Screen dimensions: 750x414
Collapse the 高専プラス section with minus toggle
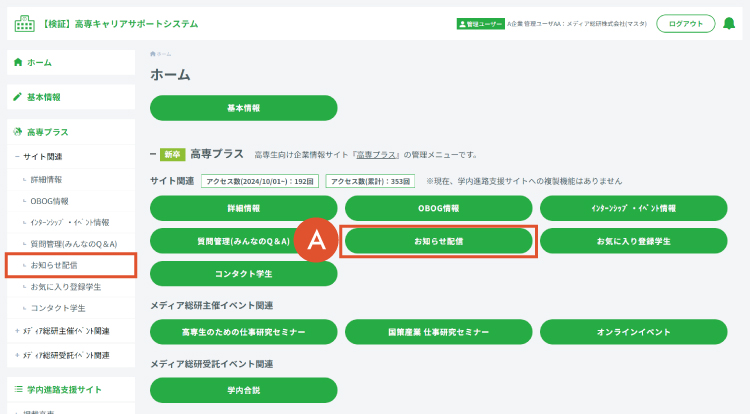click(x=153, y=154)
